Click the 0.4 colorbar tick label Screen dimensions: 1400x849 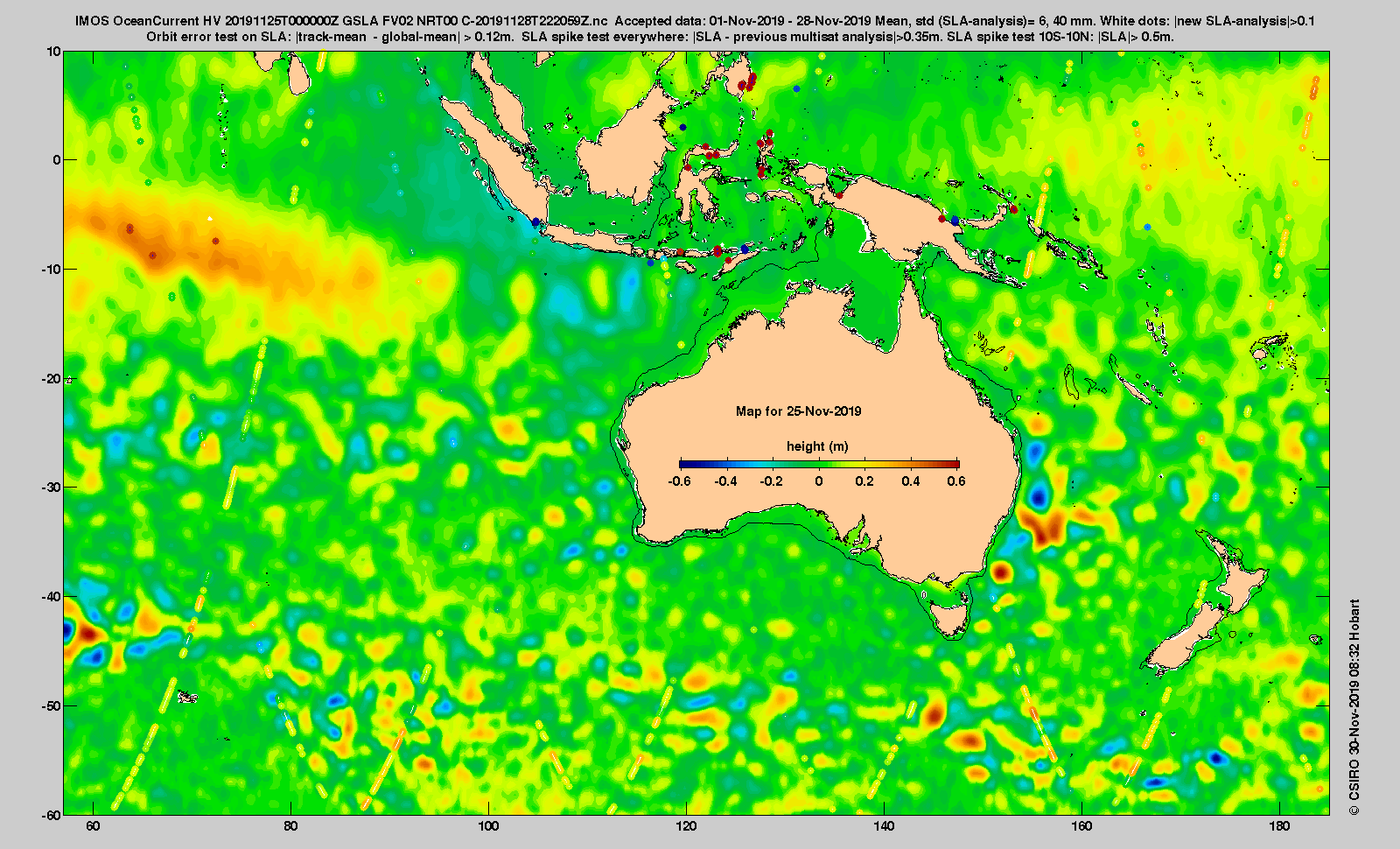tap(911, 481)
